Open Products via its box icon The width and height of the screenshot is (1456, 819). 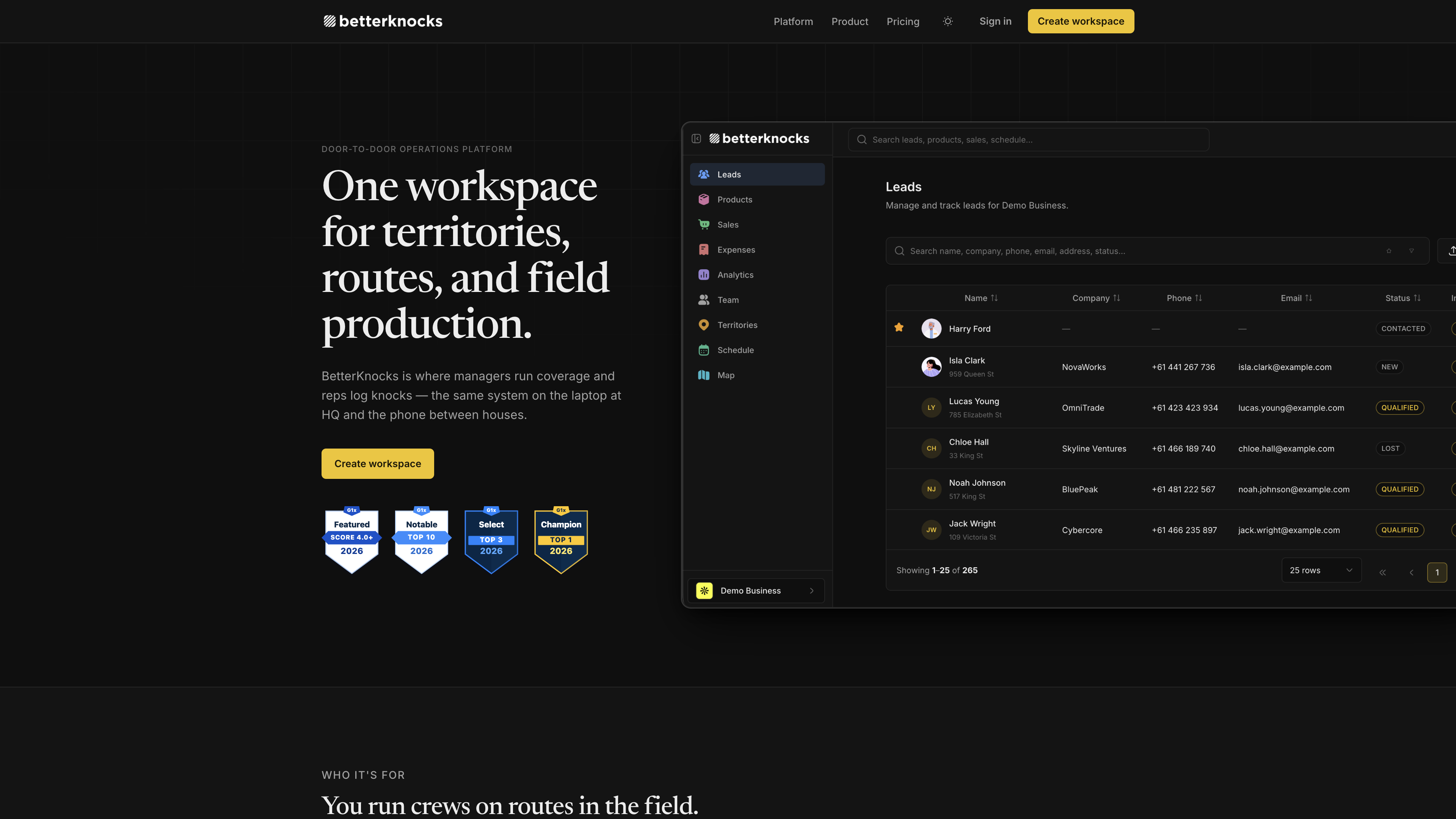704,199
